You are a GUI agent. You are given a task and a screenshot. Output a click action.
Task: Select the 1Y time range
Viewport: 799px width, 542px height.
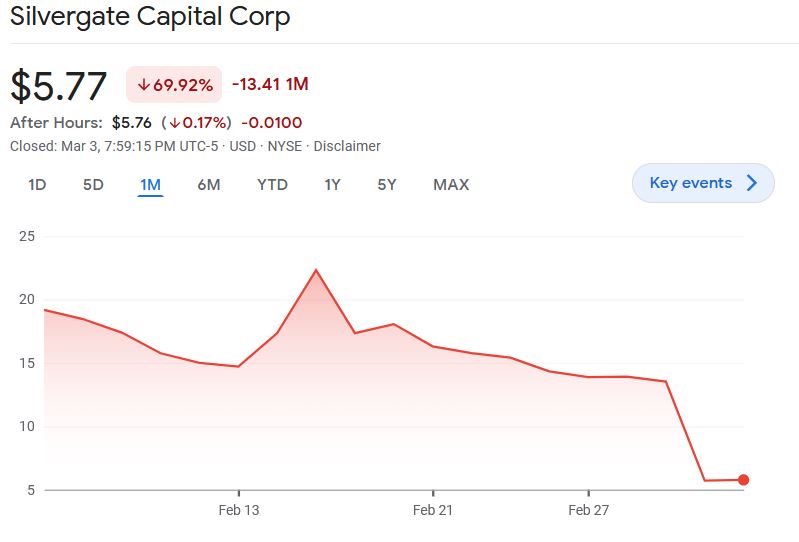pos(332,184)
